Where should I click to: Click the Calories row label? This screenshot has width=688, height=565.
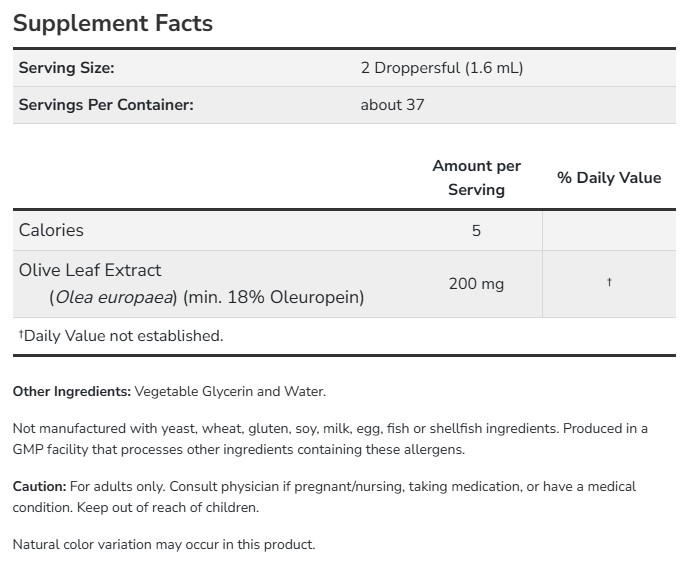(51, 230)
